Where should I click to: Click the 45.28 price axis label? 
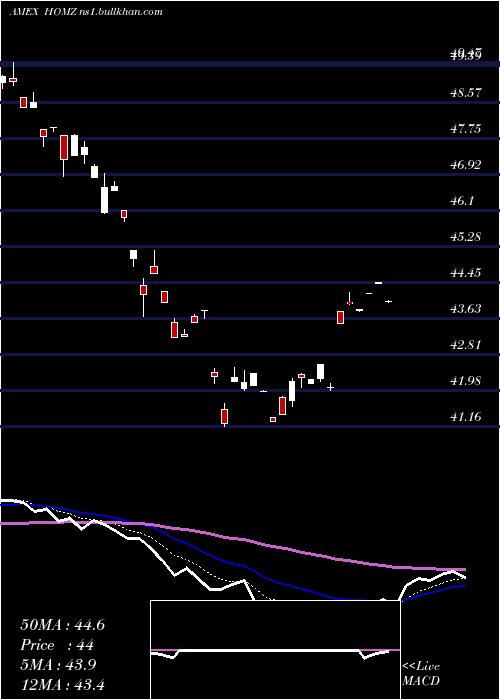pyautogui.click(x=466, y=237)
